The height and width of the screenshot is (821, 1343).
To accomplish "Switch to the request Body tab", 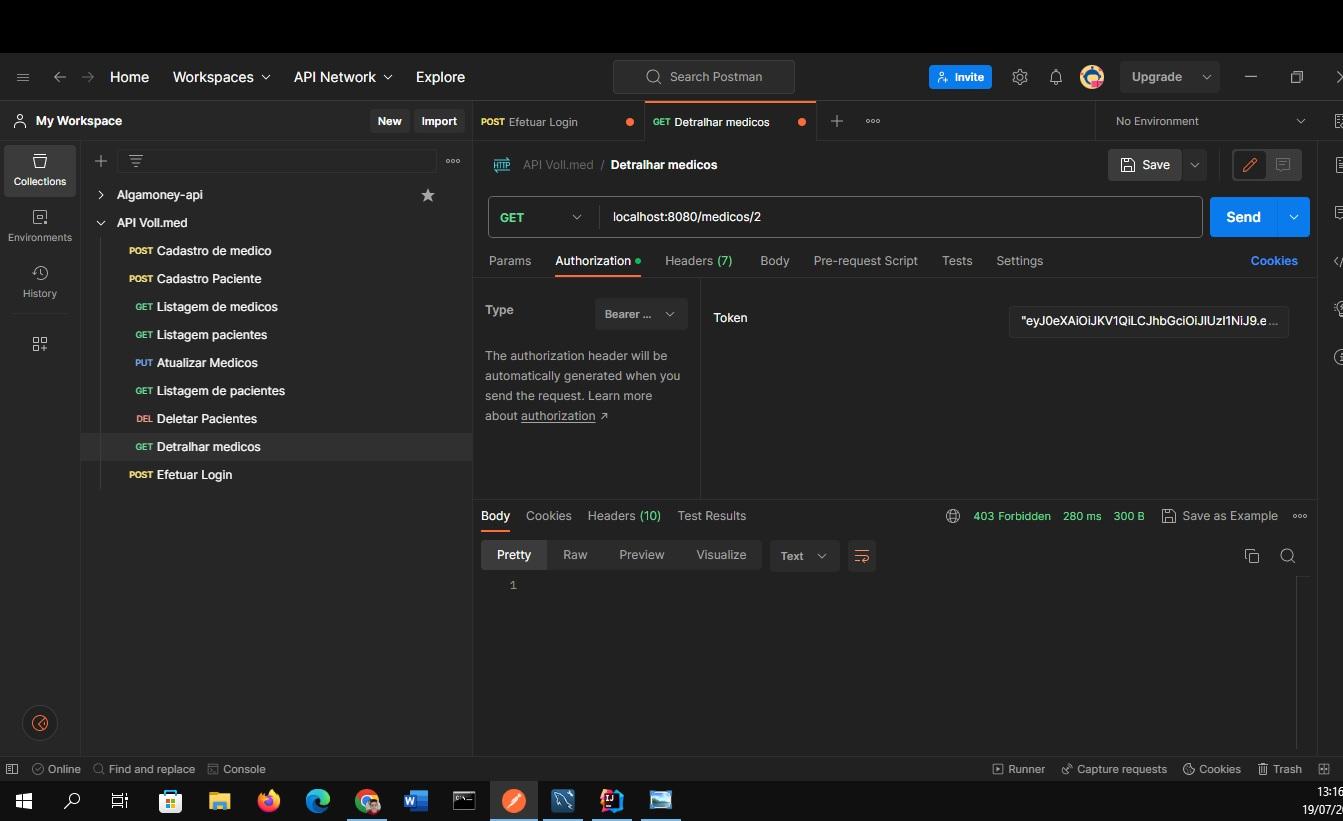I will [775, 261].
